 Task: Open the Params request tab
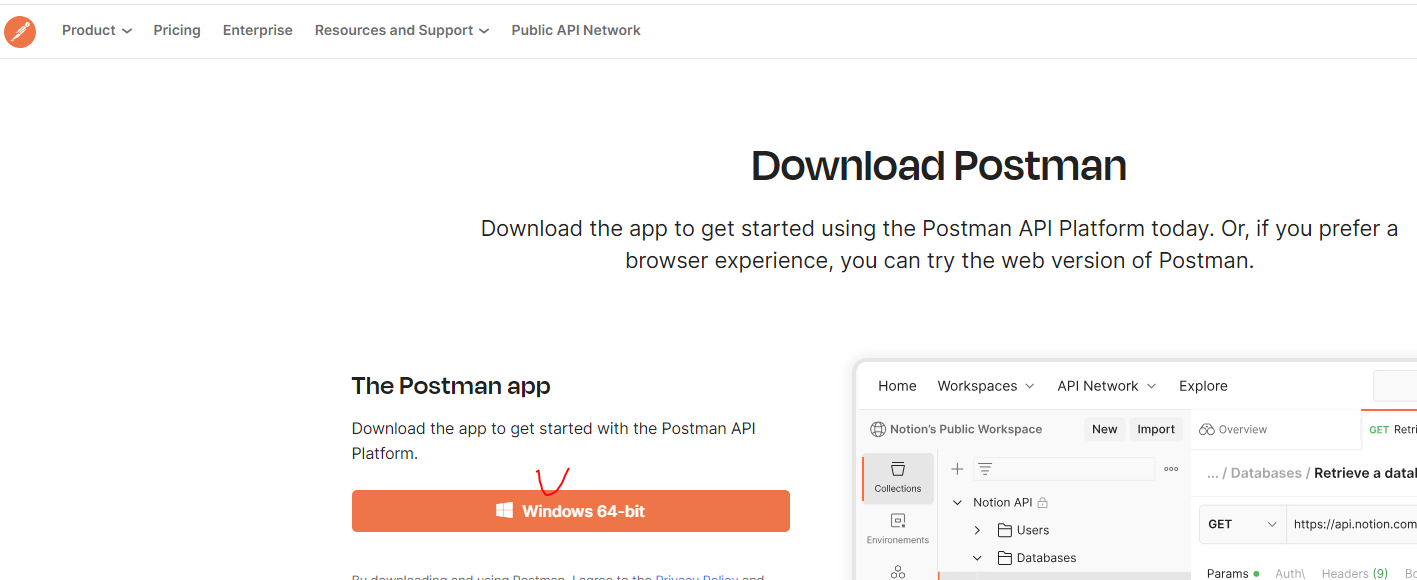pos(1233,573)
